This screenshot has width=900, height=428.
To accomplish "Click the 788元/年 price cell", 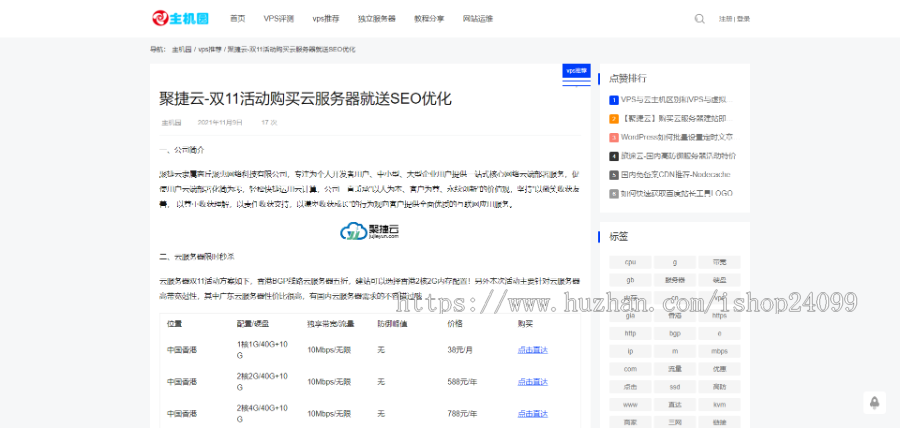I will 462,413.
